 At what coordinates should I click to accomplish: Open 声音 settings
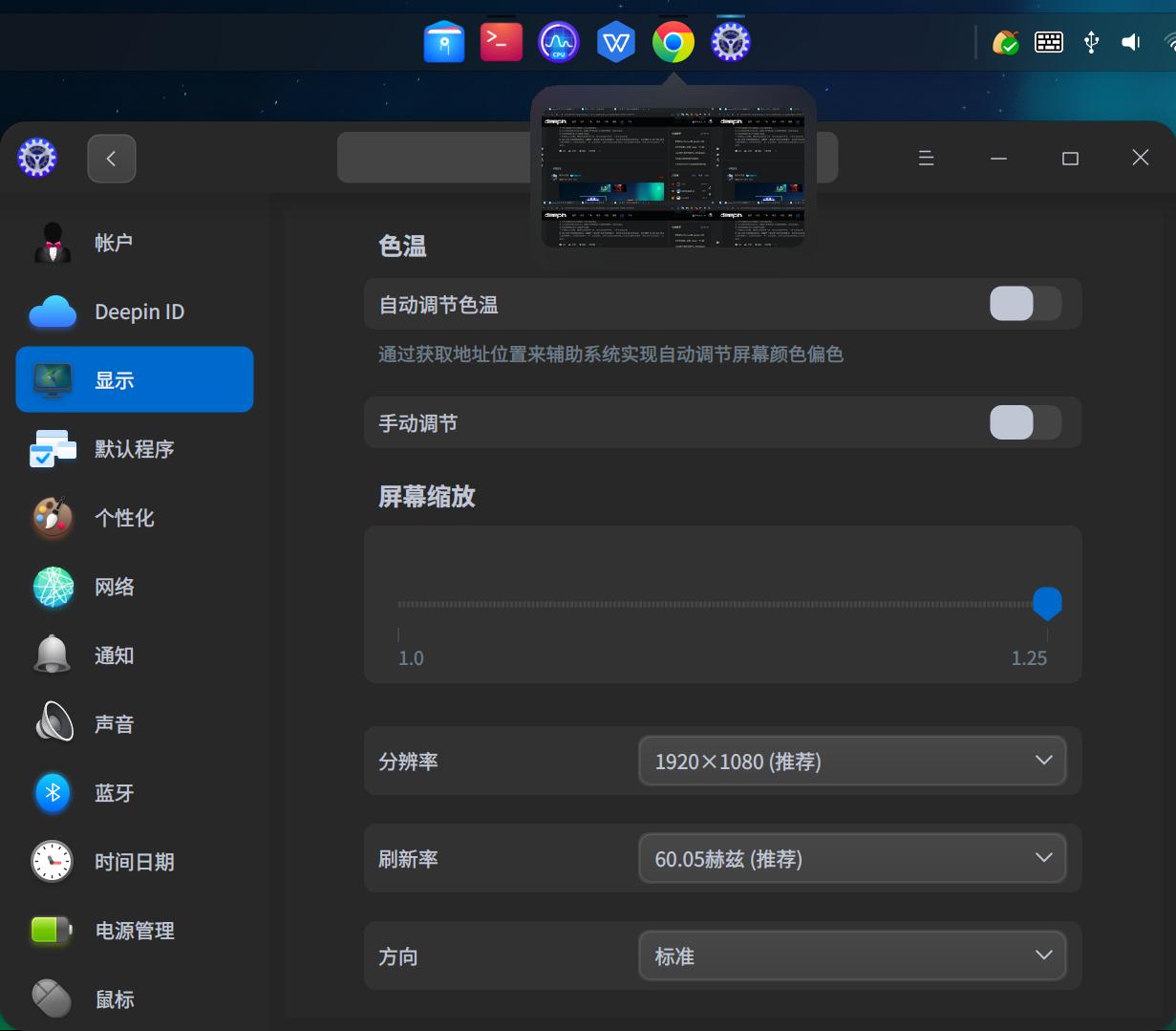[x=135, y=724]
